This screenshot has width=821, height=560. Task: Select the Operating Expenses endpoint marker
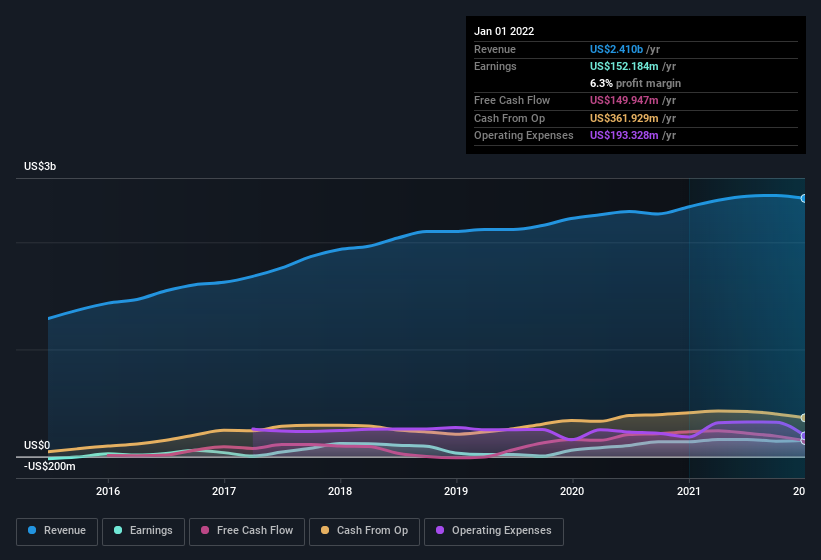tap(804, 435)
